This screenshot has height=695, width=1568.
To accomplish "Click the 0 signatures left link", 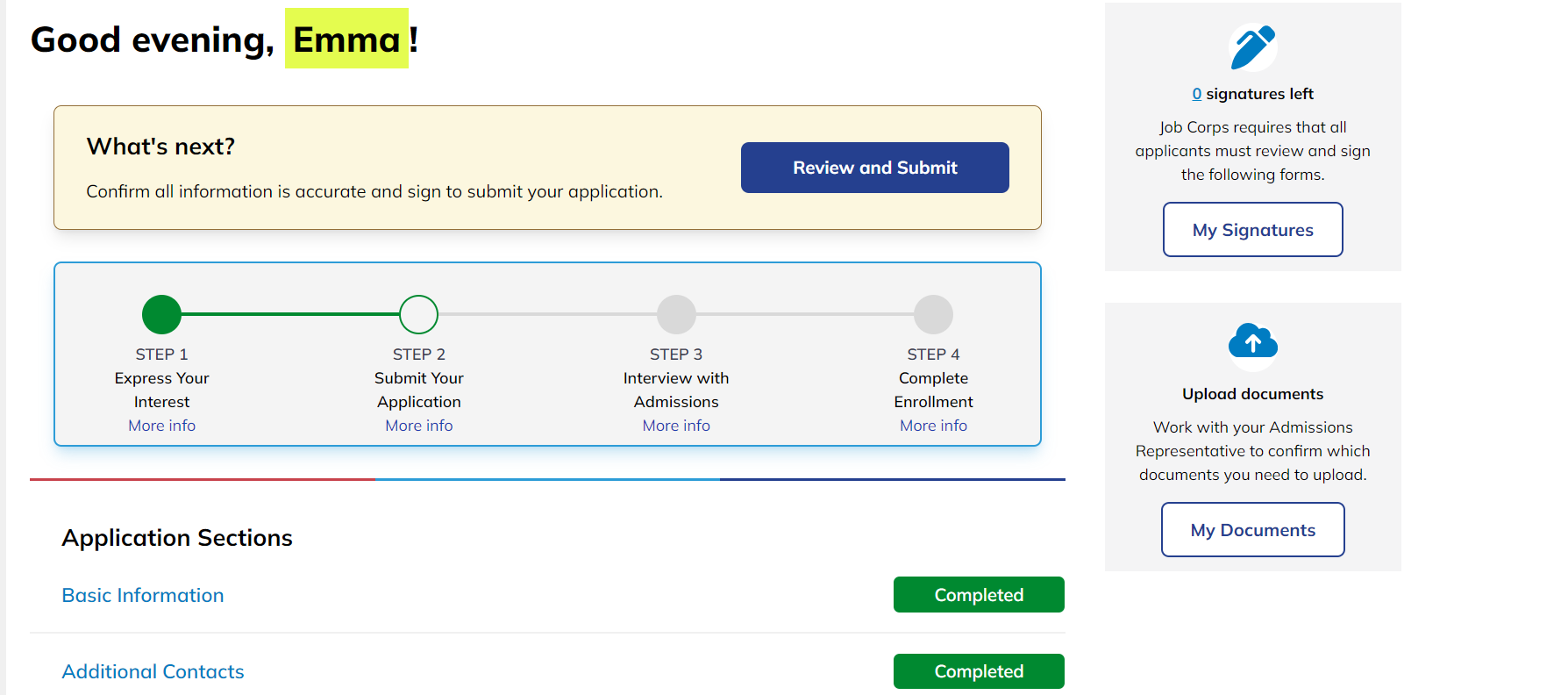I will coord(1197,94).
